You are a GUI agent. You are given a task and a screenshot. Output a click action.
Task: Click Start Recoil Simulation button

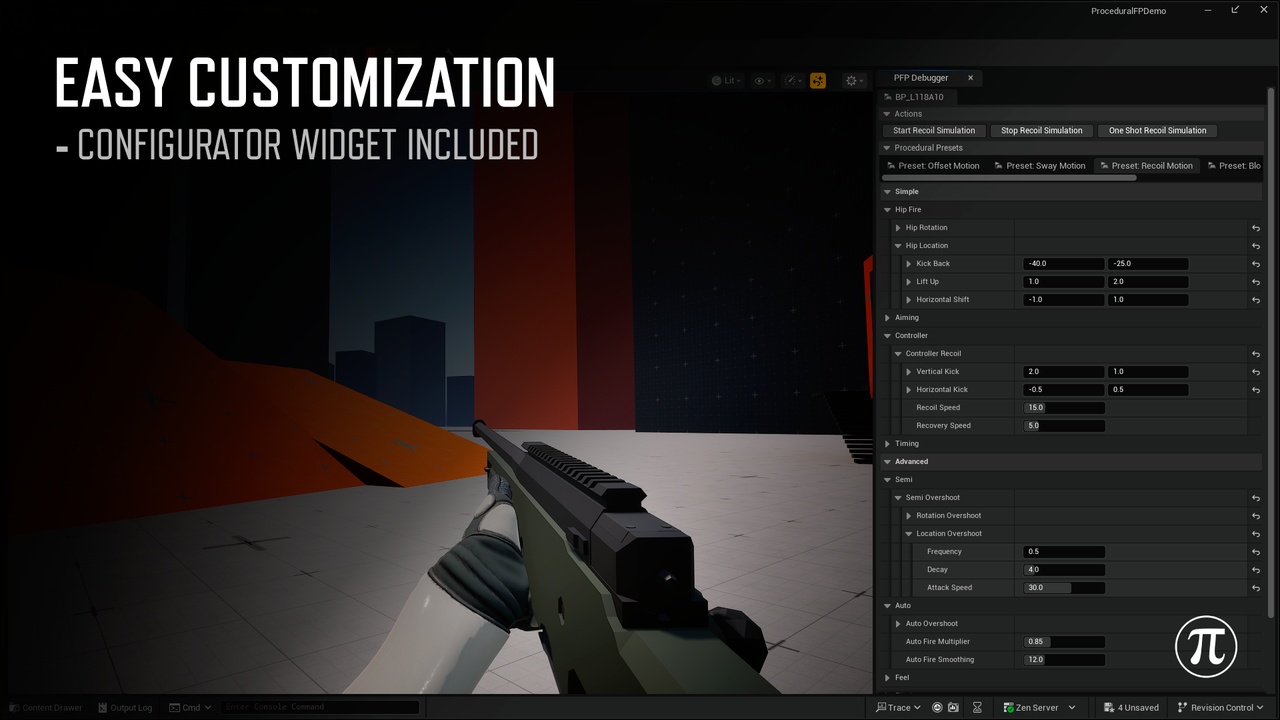934,131
